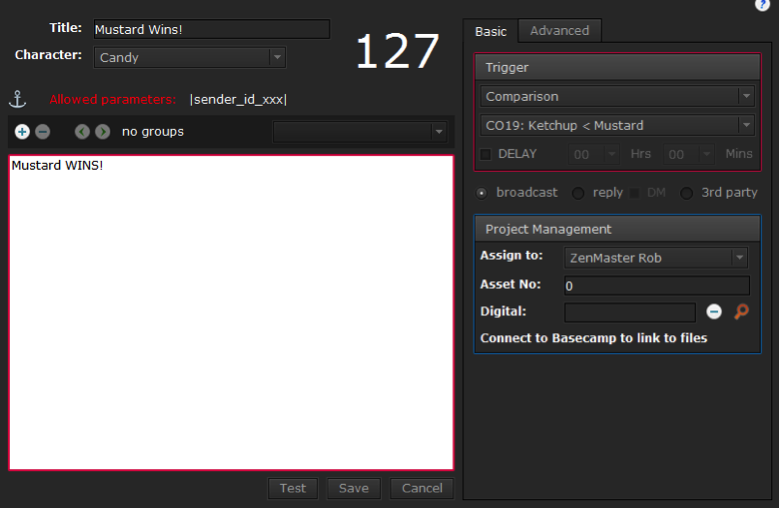This screenshot has width=780, height=509.
Task: Click the Asset No input field
Action: click(x=657, y=286)
